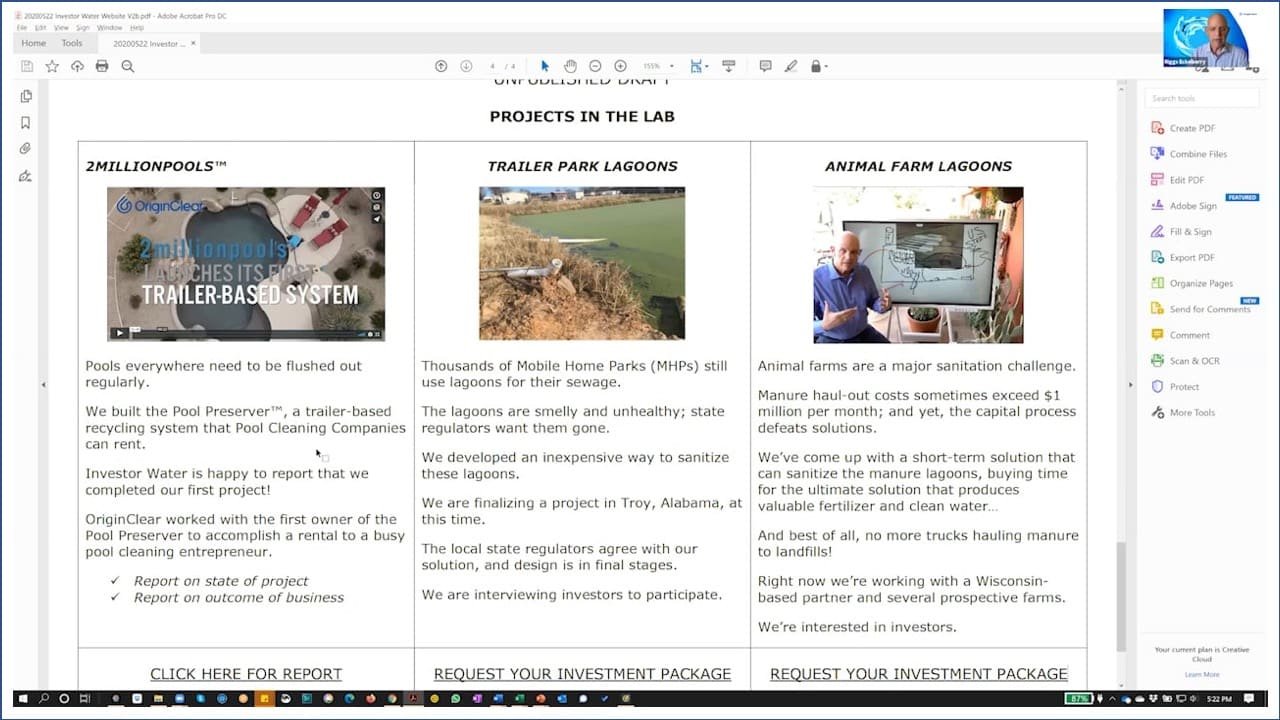The height and width of the screenshot is (720, 1280).
Task: Zoom in using the plus circle icon
Action: click(x=620, y=66)
